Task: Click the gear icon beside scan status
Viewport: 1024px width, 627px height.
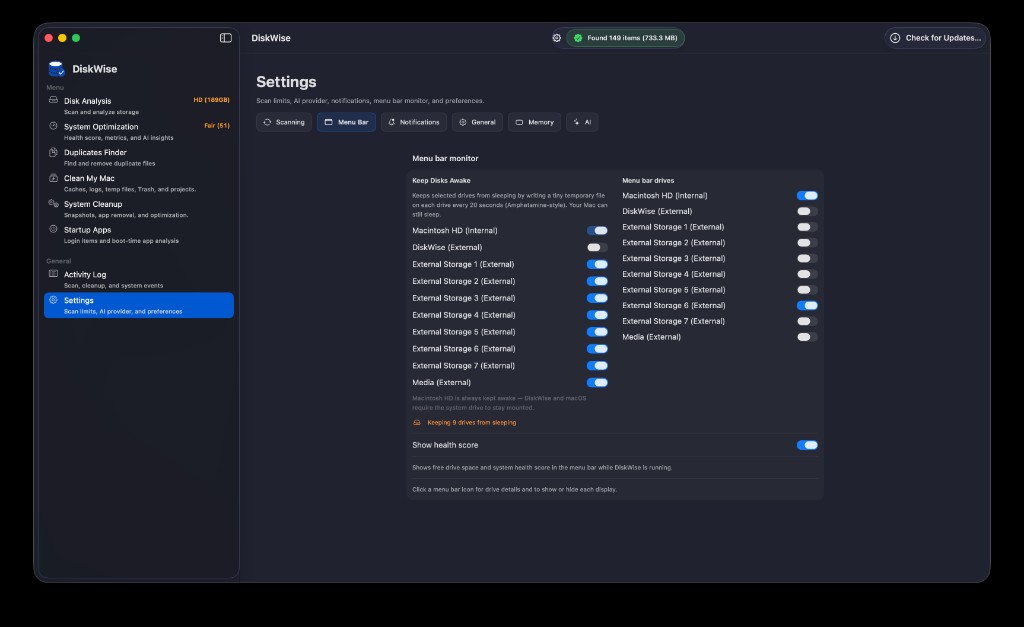Action: [x=556, y=38]
